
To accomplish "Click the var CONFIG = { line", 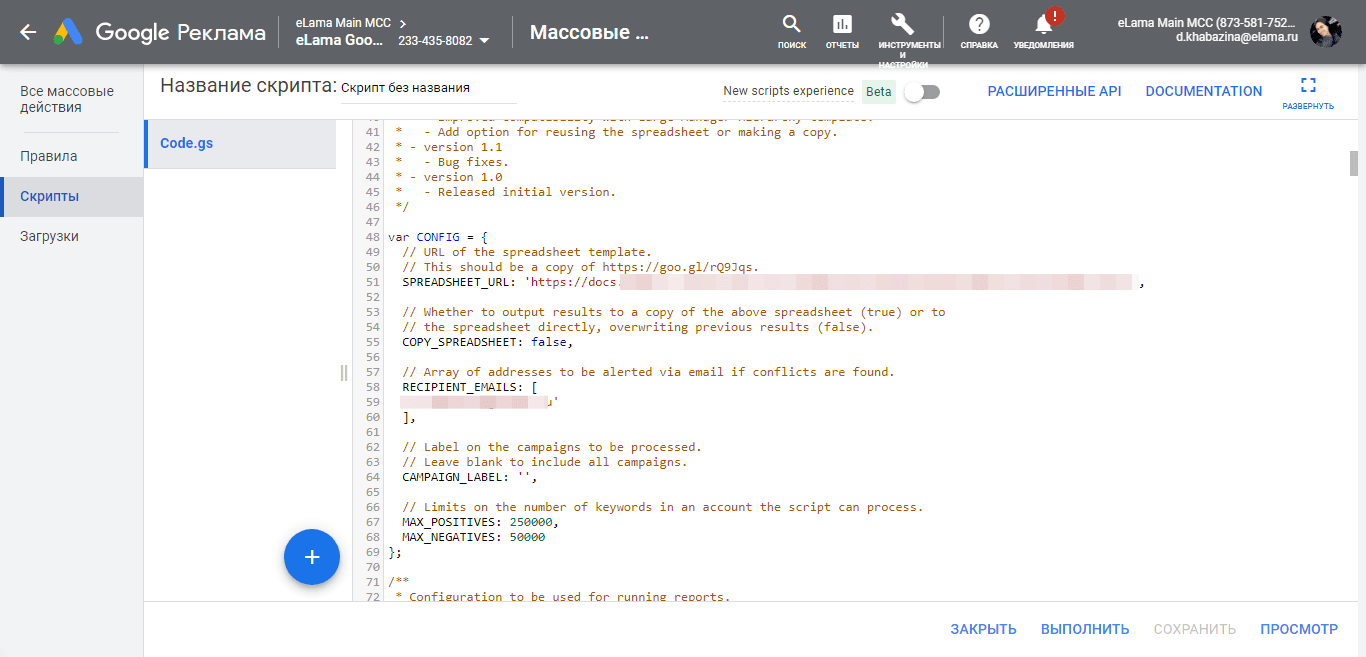I will [438, 237].
